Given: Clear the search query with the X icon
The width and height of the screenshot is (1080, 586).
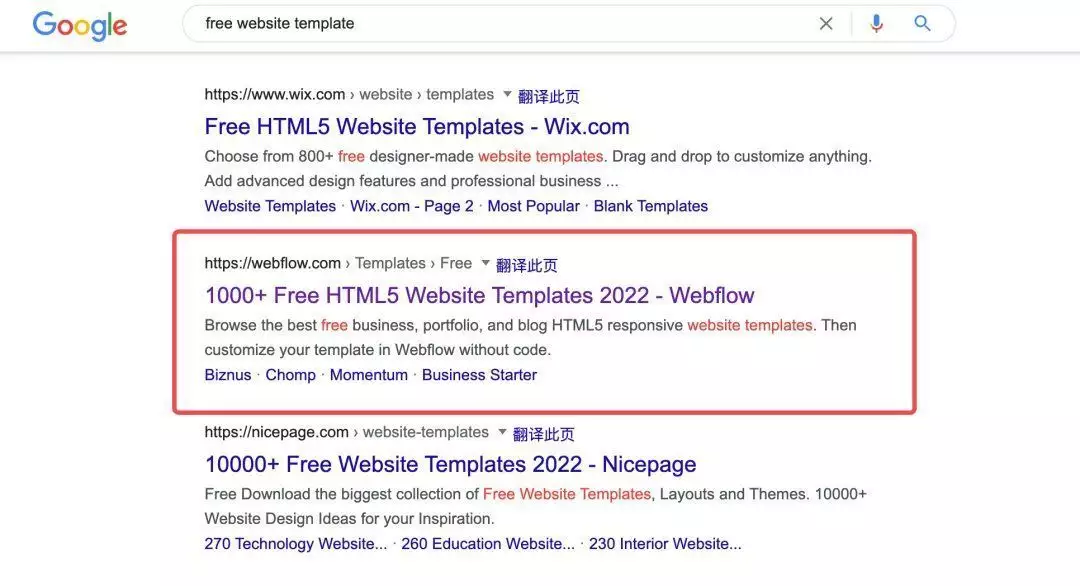Looking at the screenshot, I should tap(826, 24).
